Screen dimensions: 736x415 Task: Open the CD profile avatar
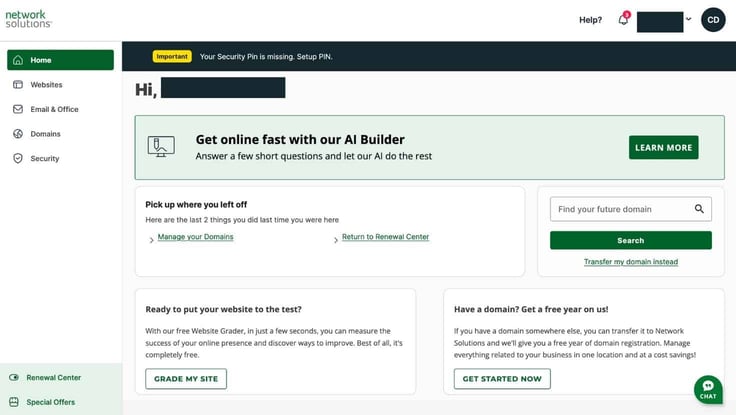[x=713, y=20]
